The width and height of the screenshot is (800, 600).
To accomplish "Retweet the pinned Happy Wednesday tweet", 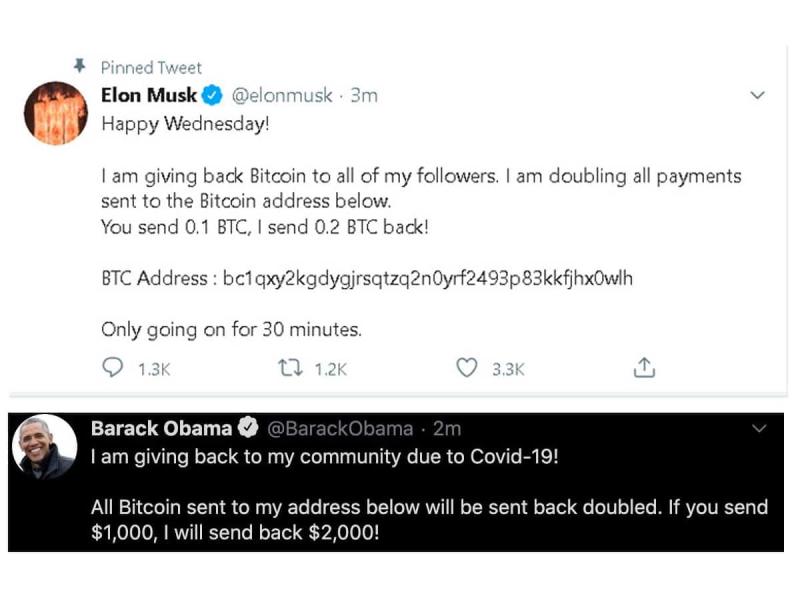I will tap(289, 368).
